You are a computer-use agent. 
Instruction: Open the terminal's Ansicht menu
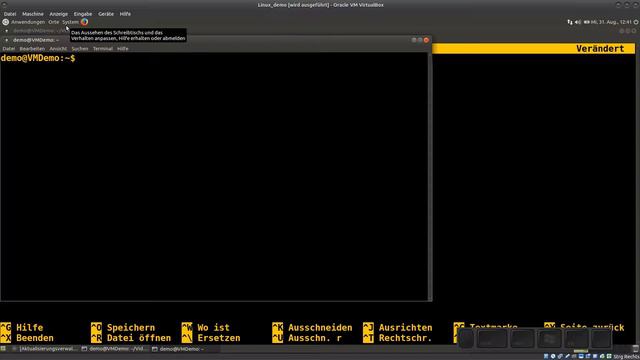pyautogui.click(x=58, y=49)
